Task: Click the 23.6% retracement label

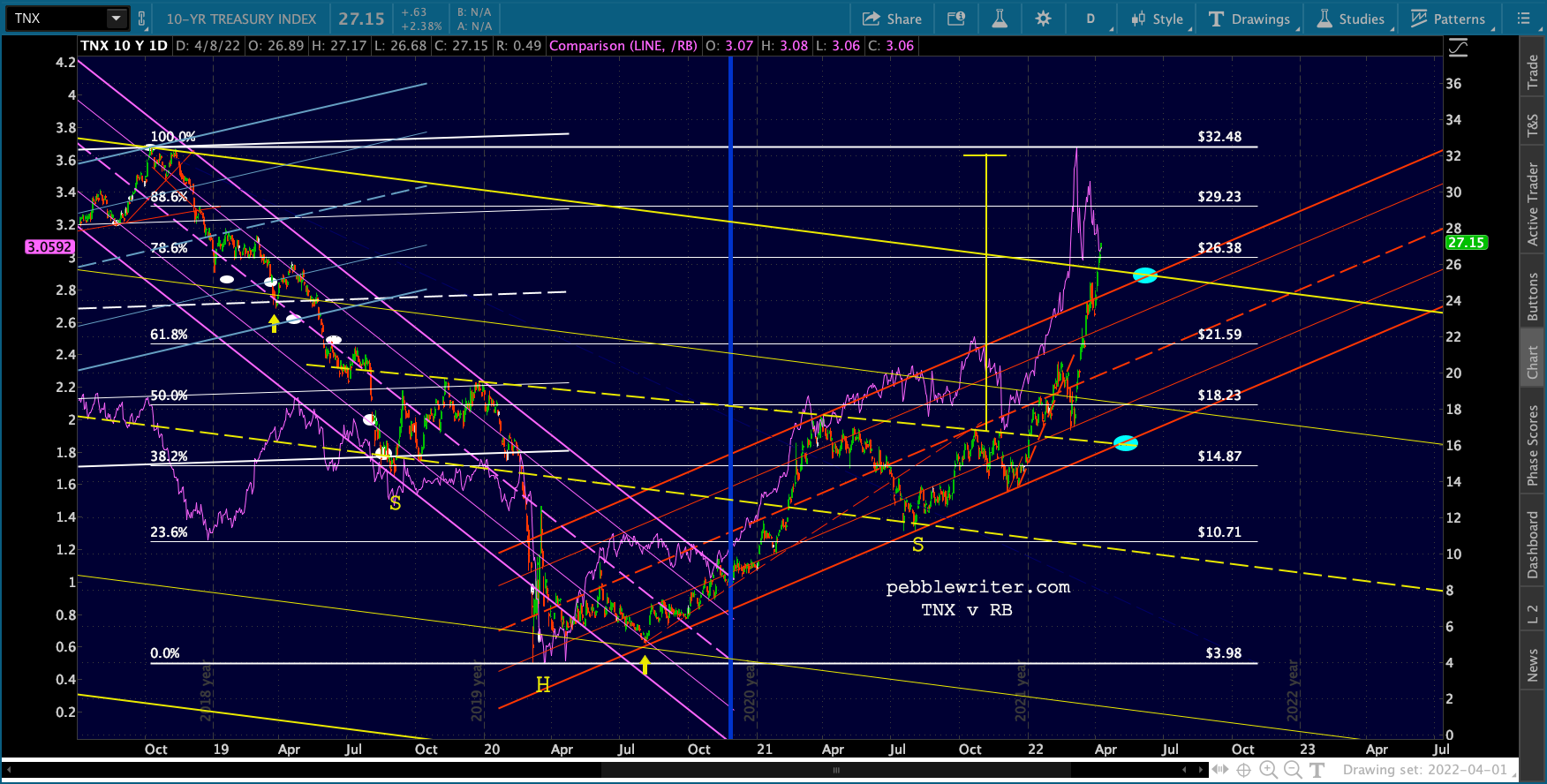Action: [169, 532]
